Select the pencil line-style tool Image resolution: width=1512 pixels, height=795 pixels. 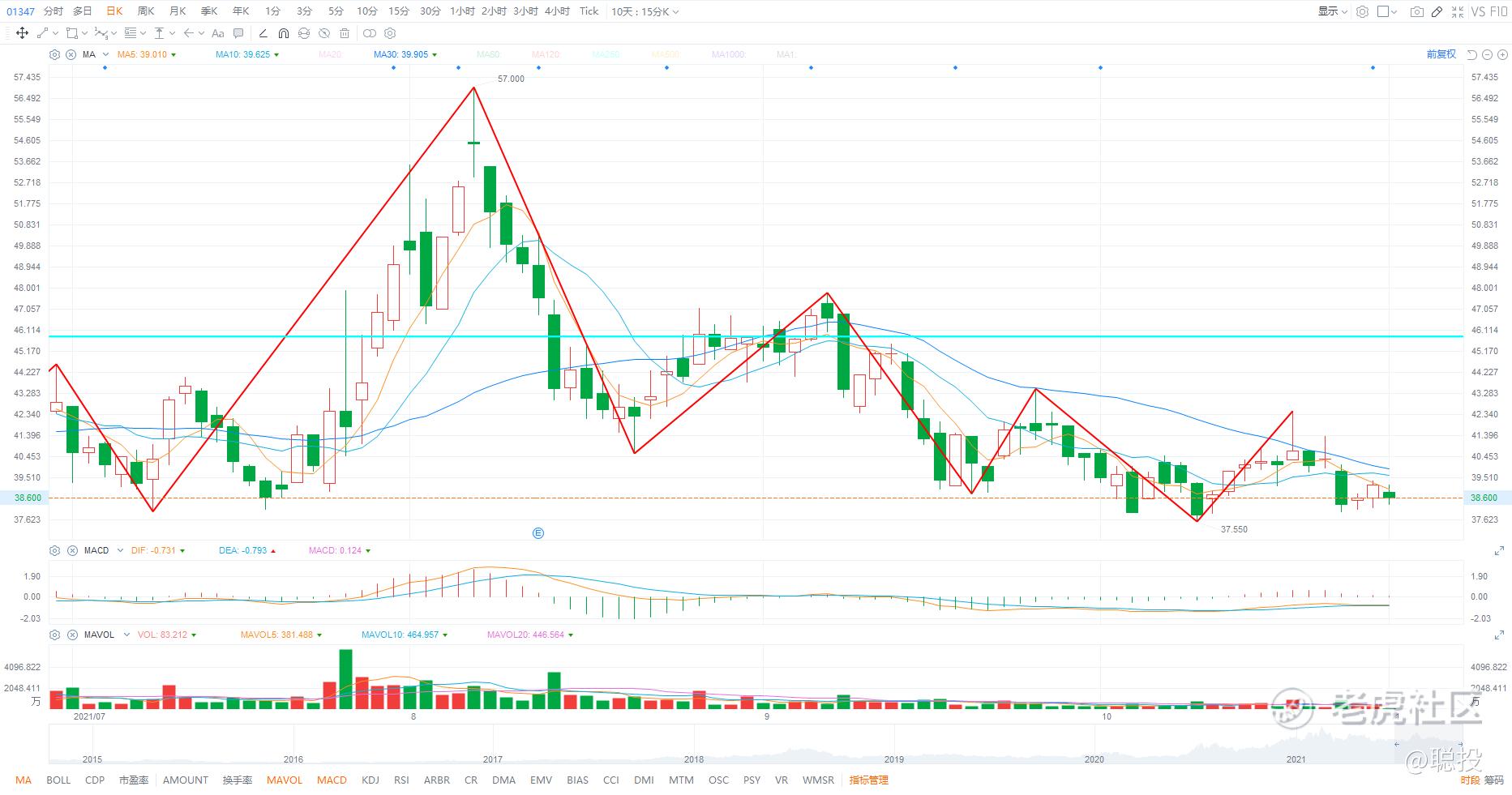pyautogui.click(x=263, y=33)
